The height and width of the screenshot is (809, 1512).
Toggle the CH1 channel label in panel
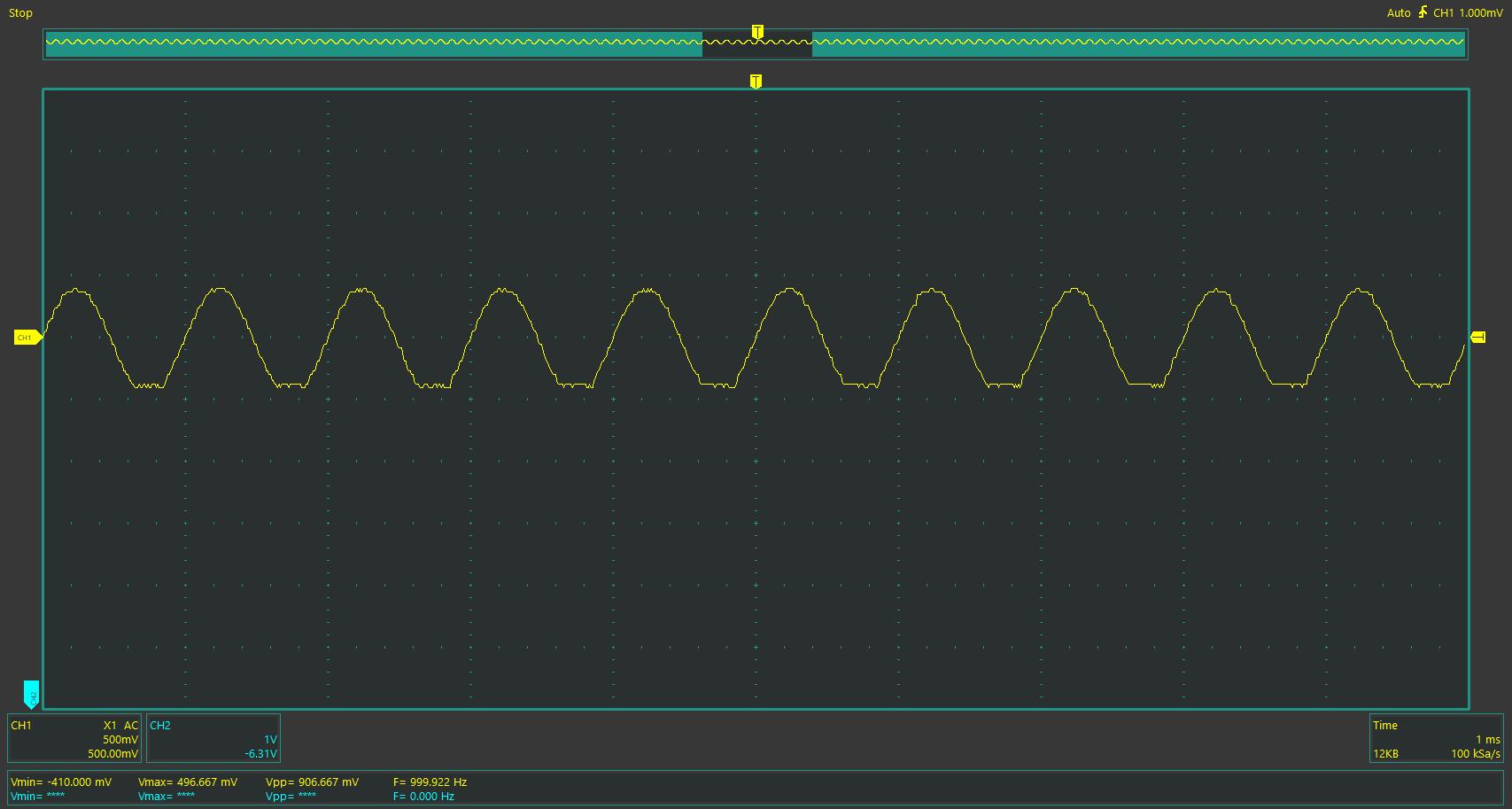click(21, 726)
